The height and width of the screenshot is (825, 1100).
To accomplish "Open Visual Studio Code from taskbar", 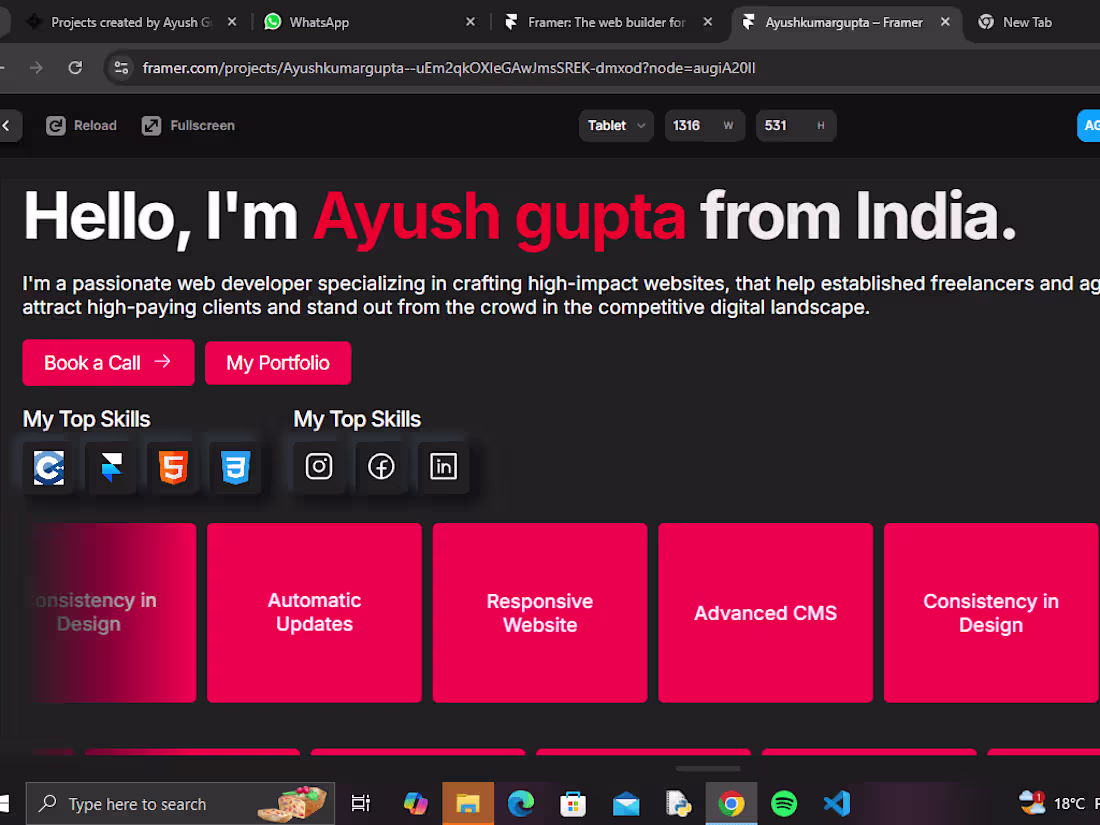I will point(836,803).
